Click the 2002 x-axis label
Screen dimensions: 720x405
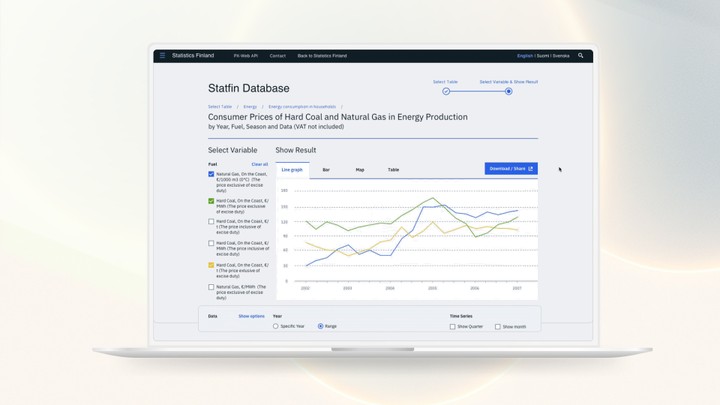tap(305, 288)
